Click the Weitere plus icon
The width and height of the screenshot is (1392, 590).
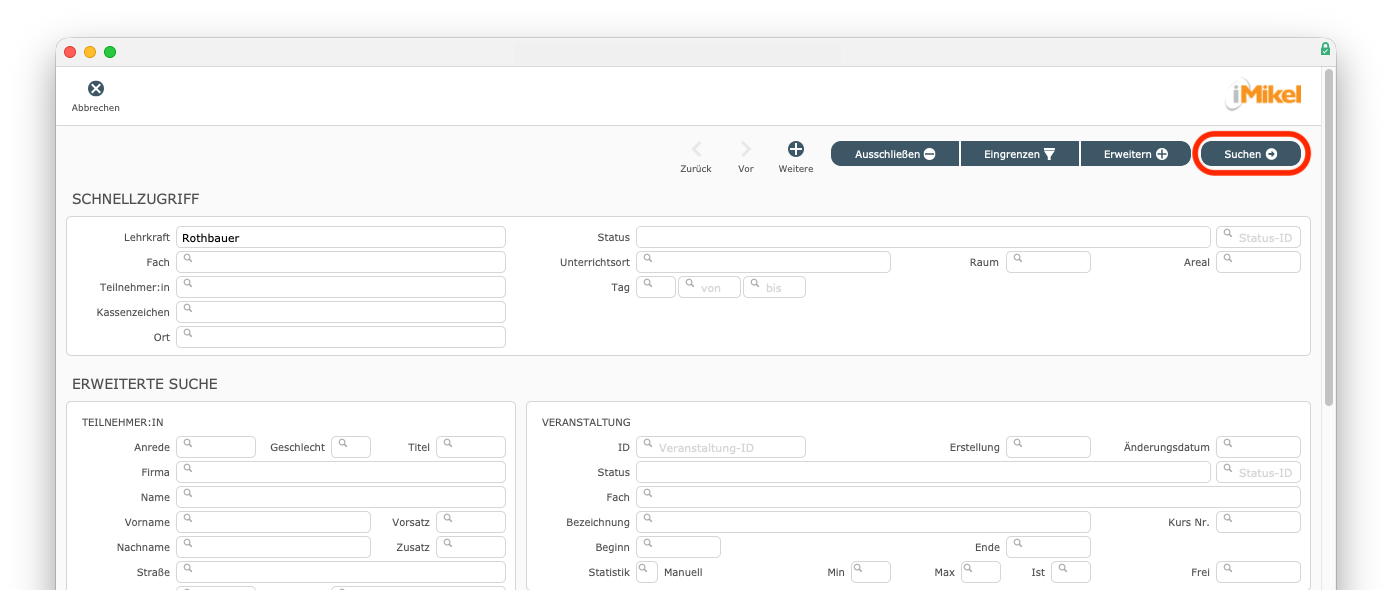point(796,149)
